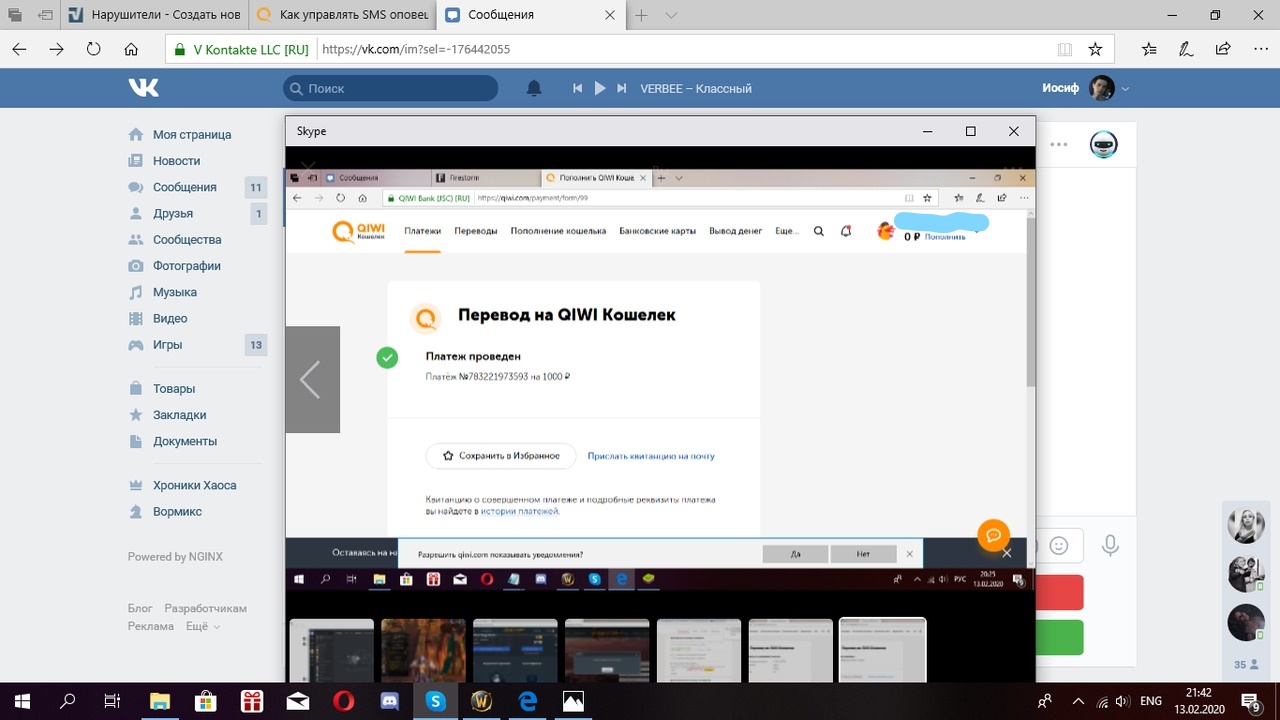Viewport: 1280px width, 720px height.
Task: Open Новости in sidebar
Action: (176, 160)
